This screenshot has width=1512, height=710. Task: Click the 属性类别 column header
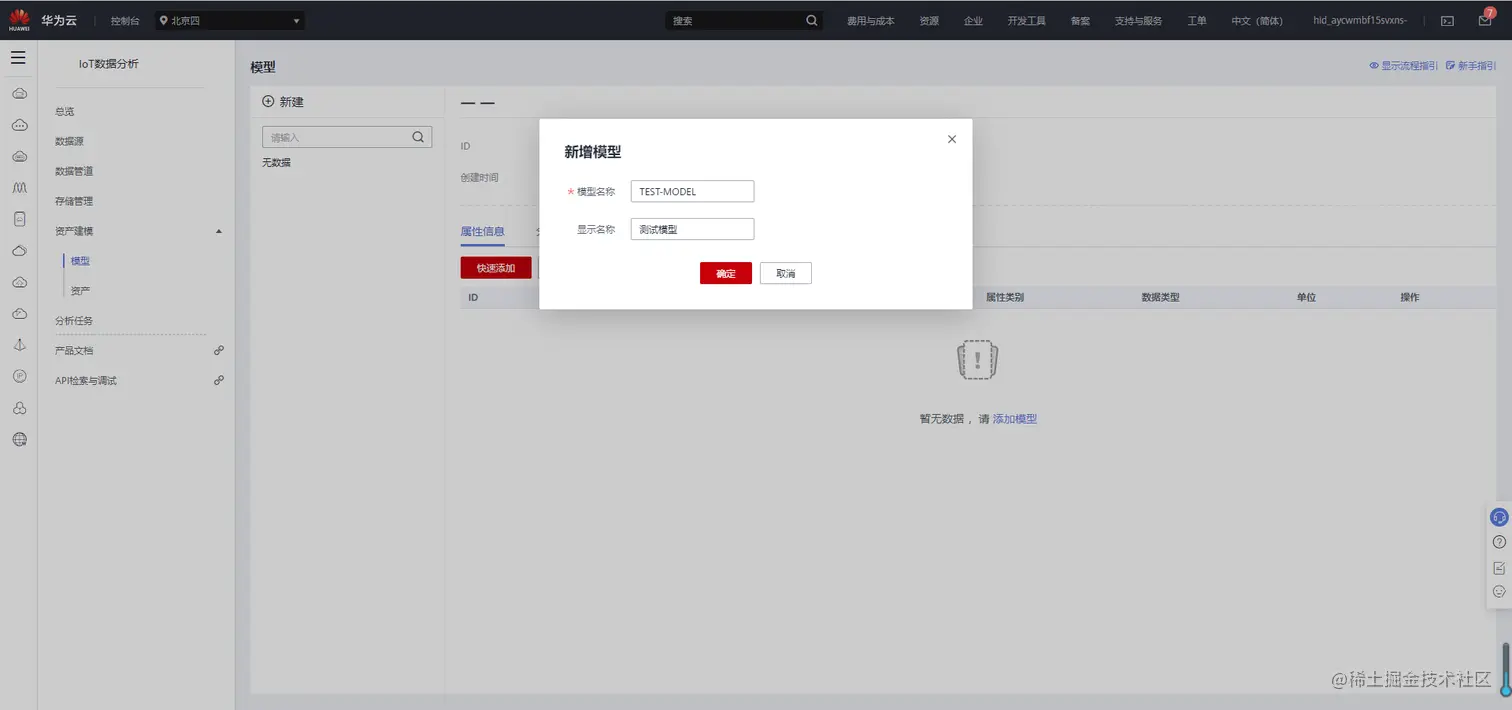(x=1004, y=297)
